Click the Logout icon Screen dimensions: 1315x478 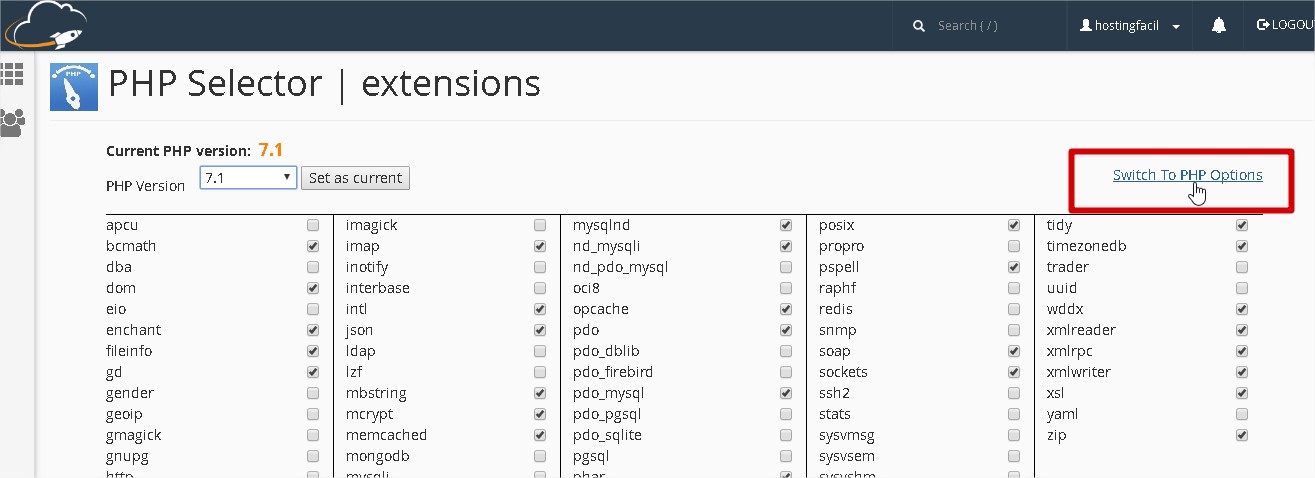1263,25
